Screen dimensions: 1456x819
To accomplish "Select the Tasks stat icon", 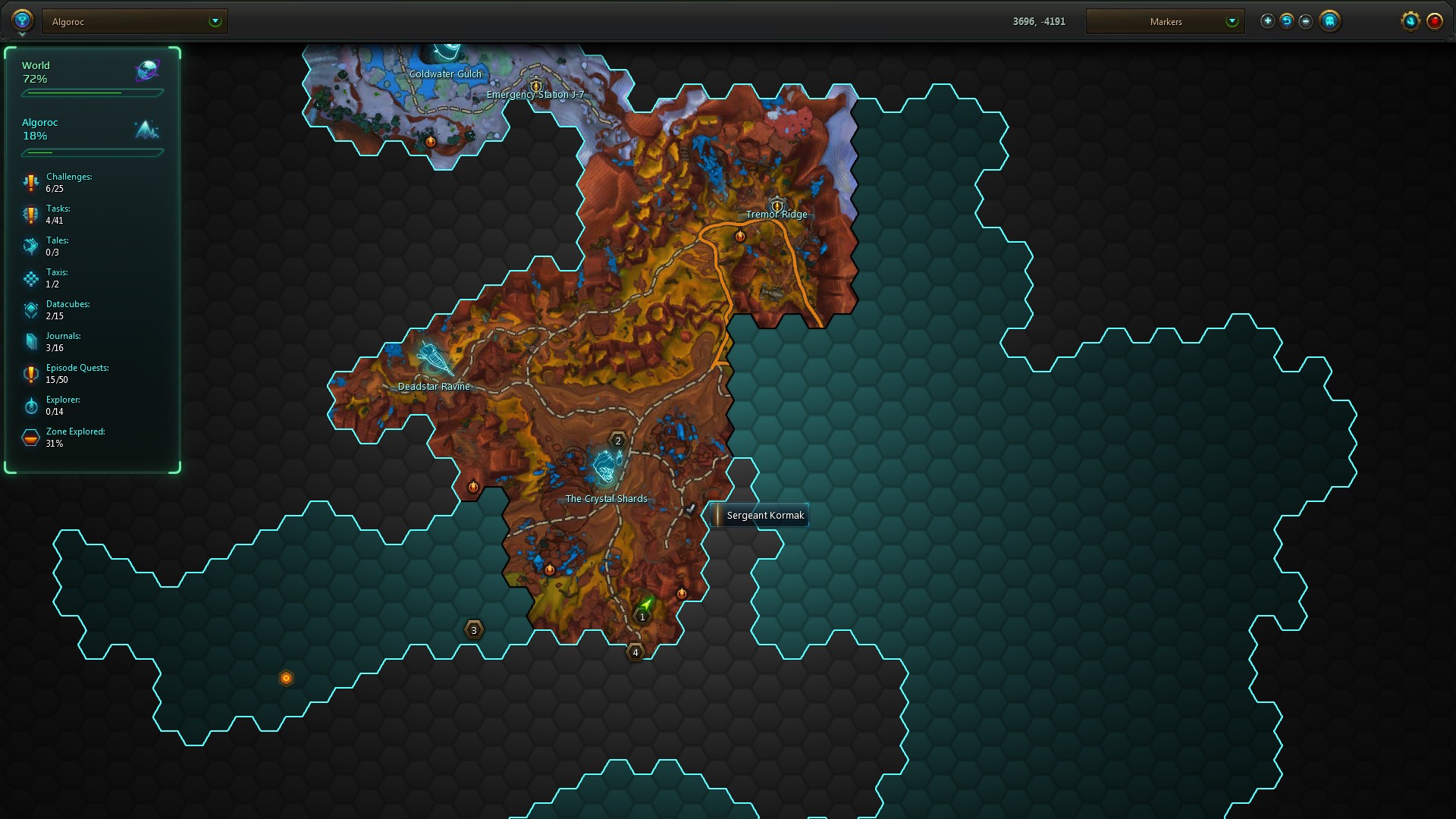I will tap(30, 215).
